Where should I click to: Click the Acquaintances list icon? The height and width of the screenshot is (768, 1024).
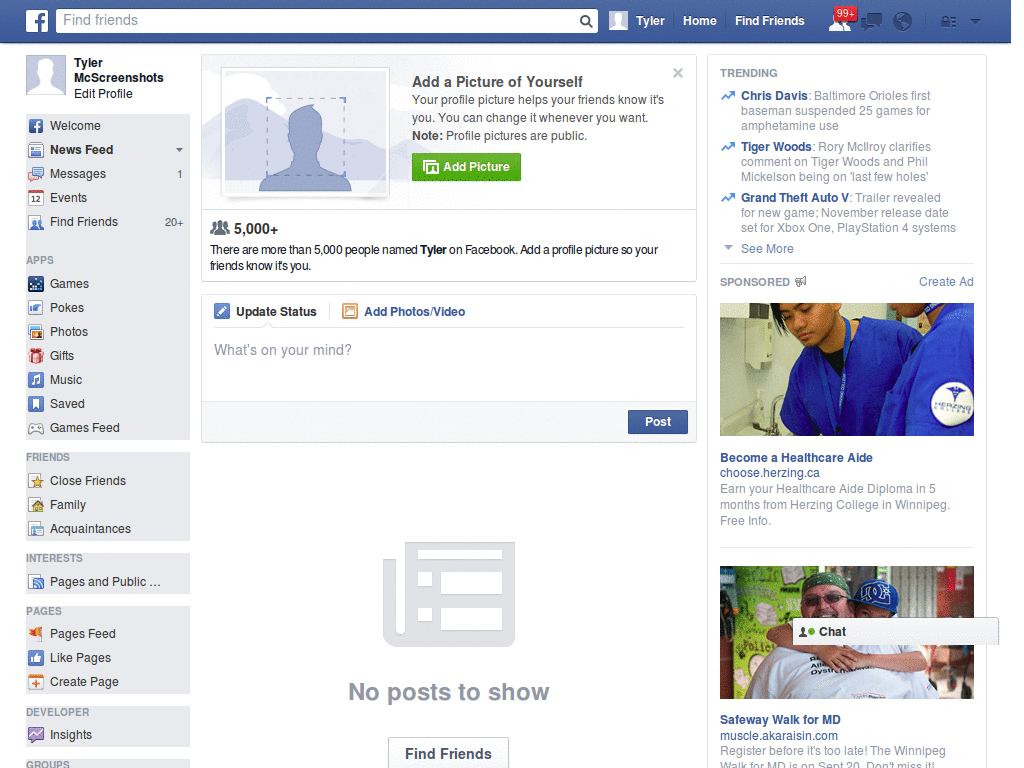point(36,529)
